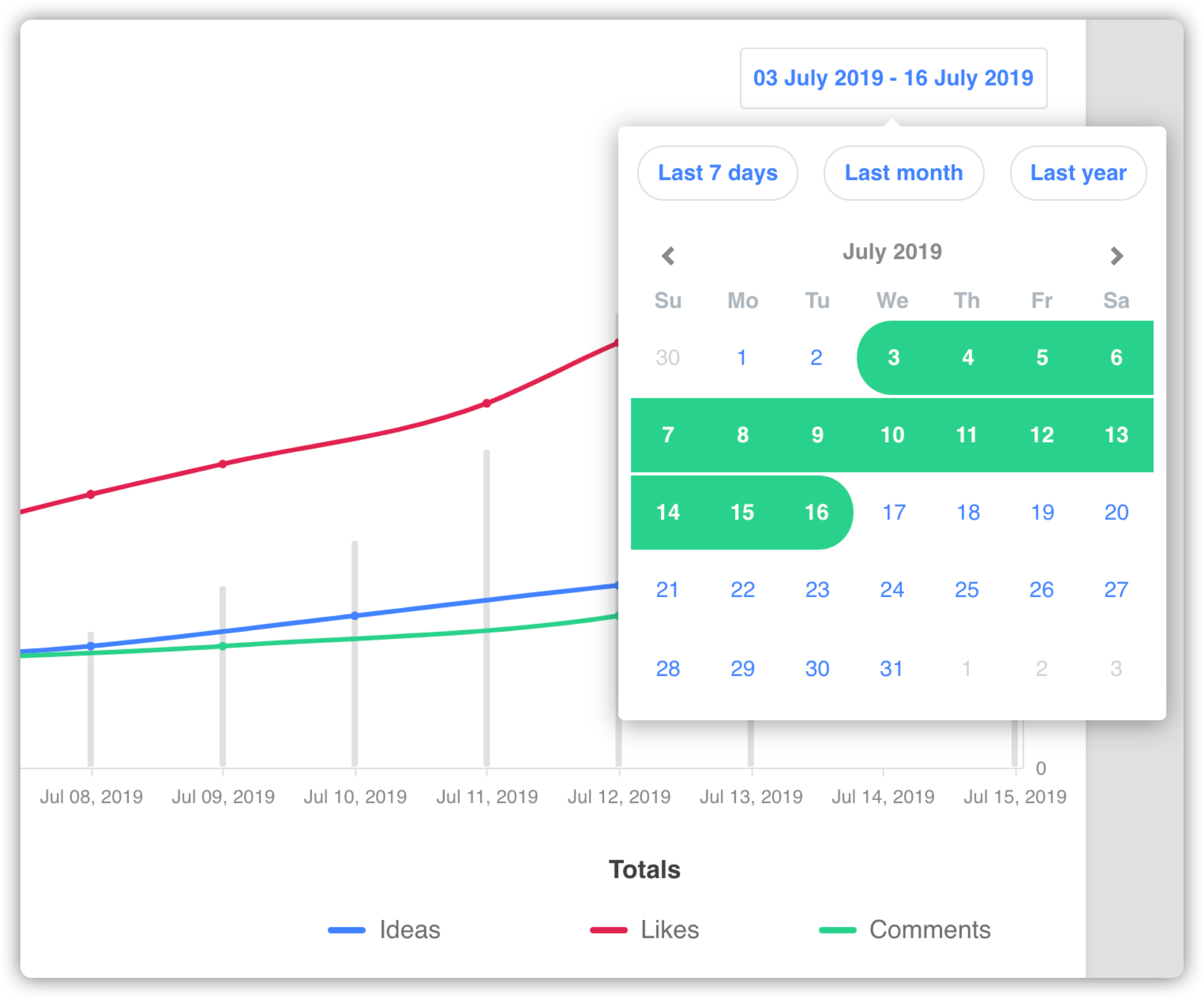
Task: Click the Likes data point above Jul 08
Action: [x=91, y=494]
